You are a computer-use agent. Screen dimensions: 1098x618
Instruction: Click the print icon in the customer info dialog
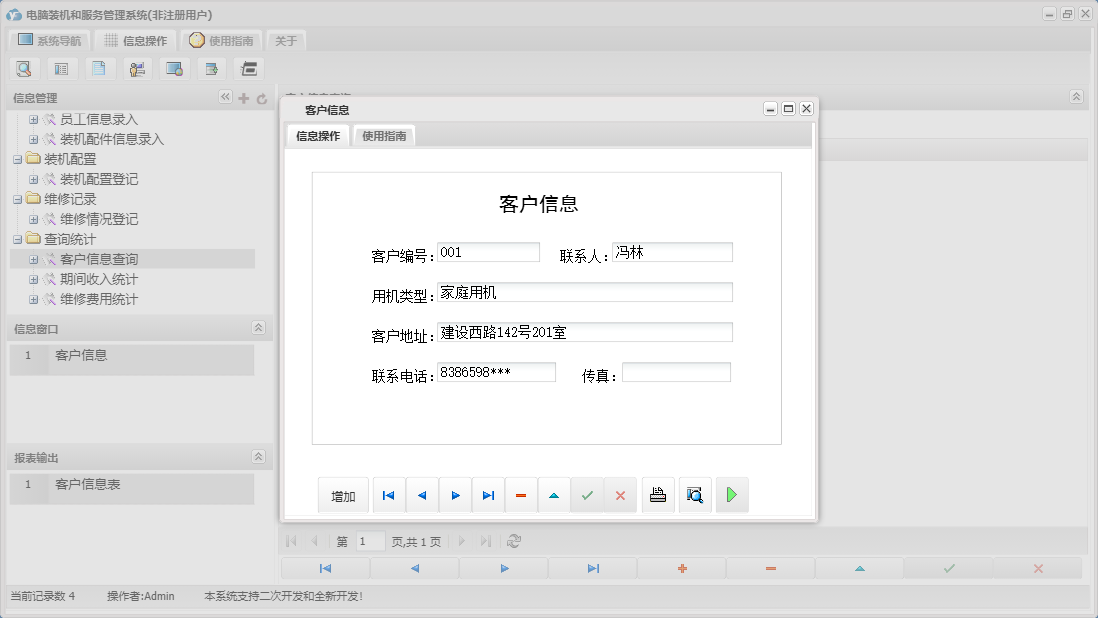pos(657,494)
